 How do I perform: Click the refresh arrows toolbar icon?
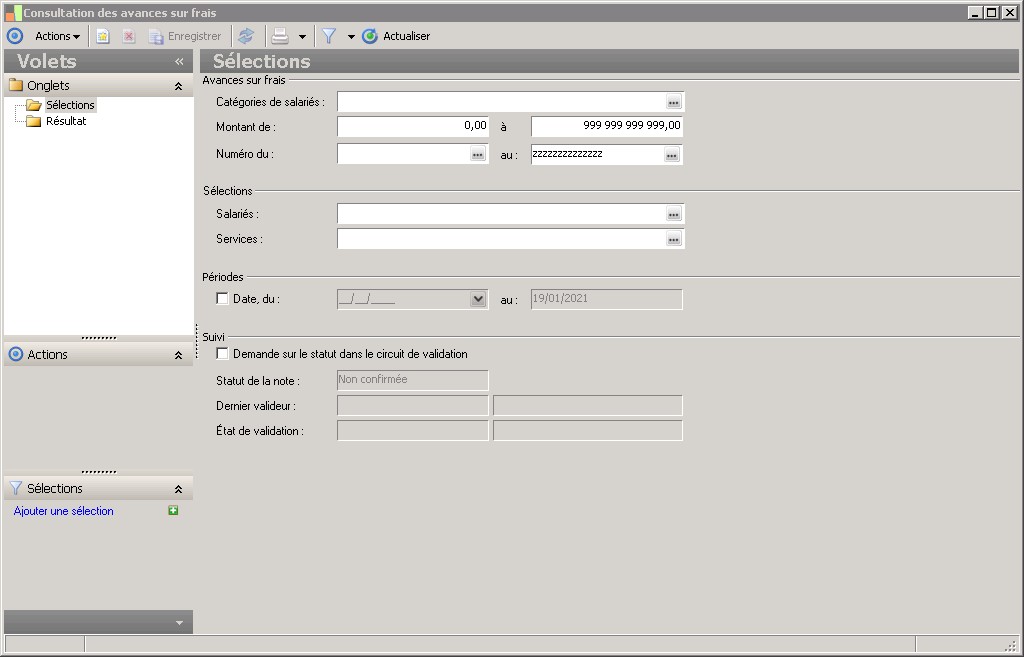246,36
